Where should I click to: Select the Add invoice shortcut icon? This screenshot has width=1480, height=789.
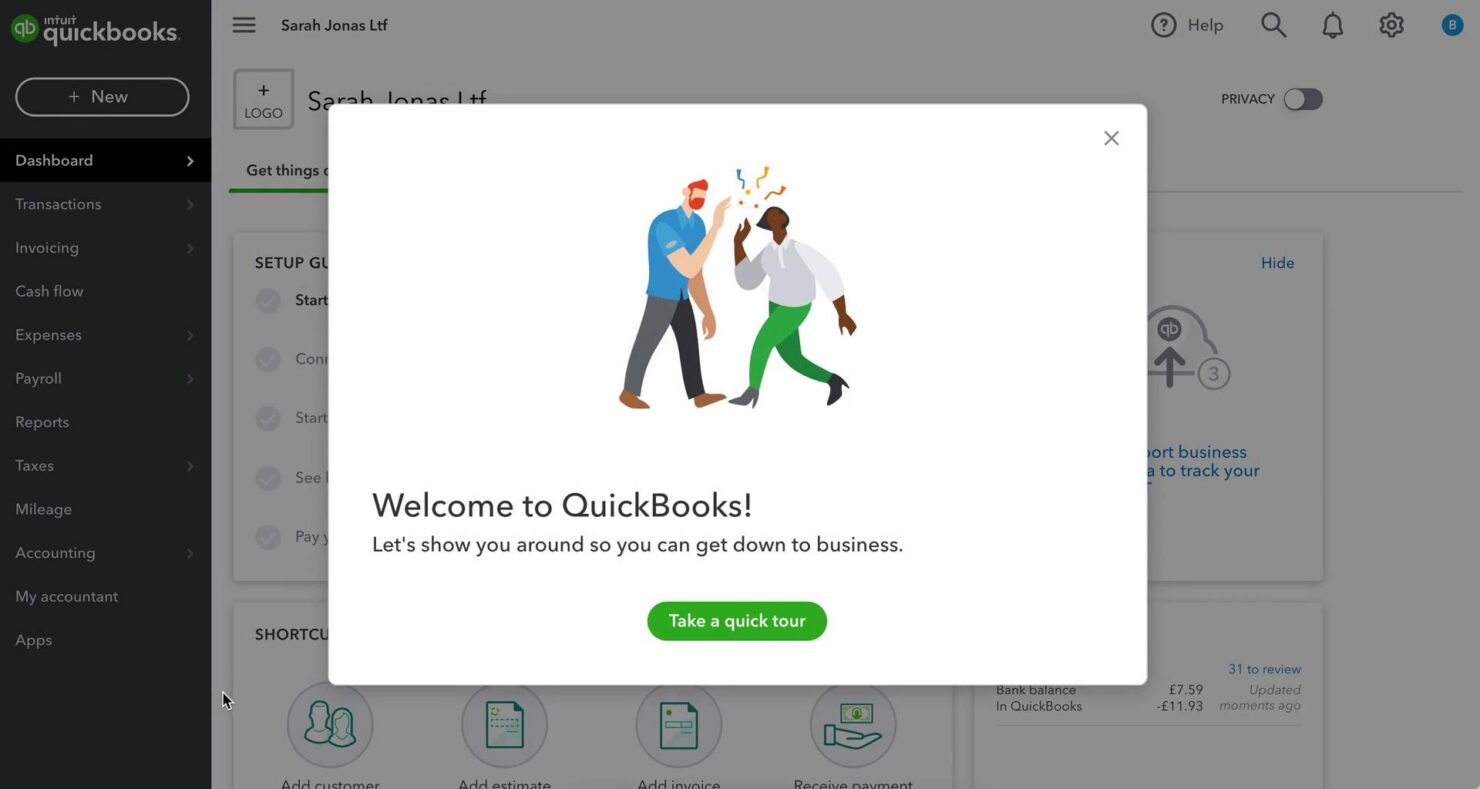point(679,724)
